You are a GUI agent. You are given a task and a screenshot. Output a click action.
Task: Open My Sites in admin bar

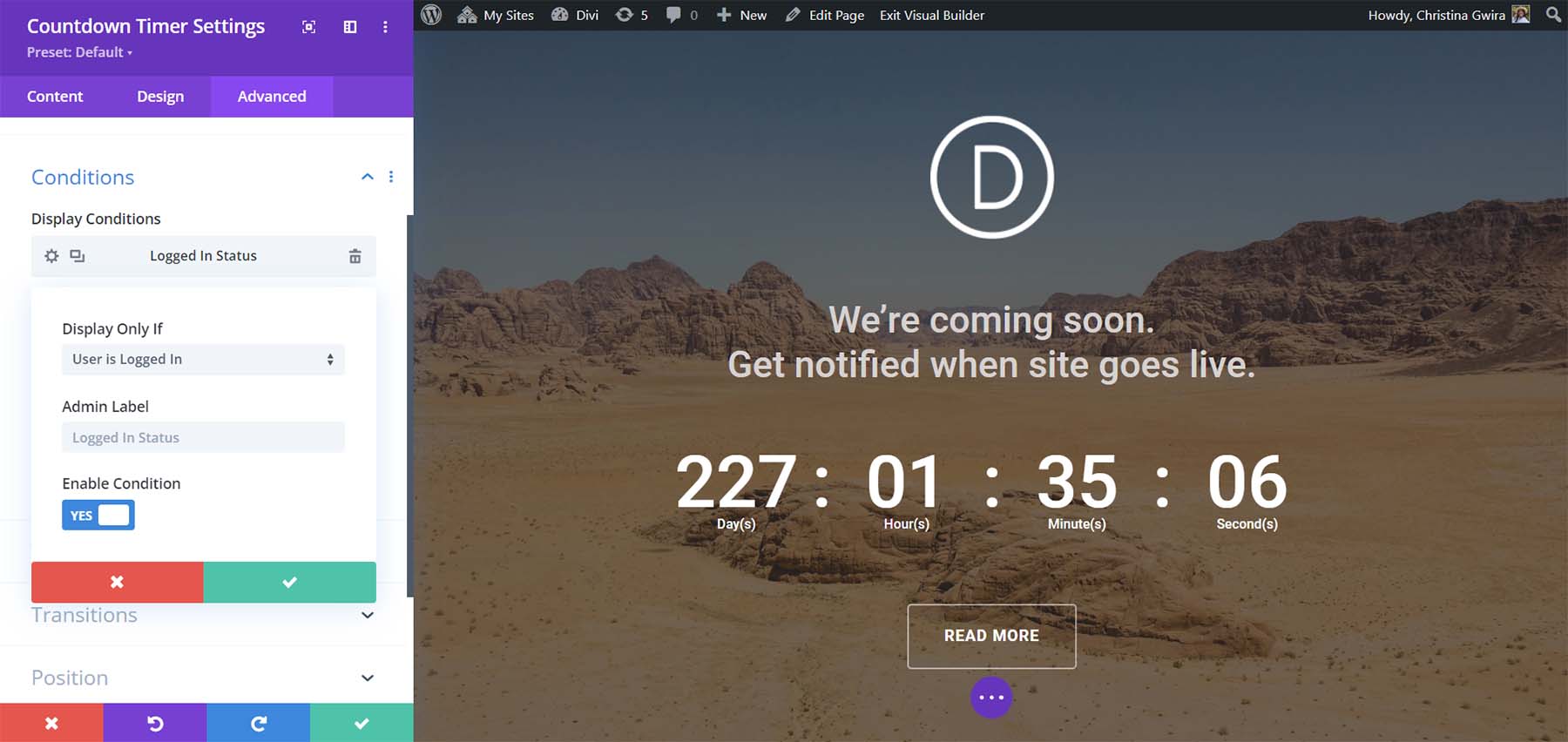[496, 15]
